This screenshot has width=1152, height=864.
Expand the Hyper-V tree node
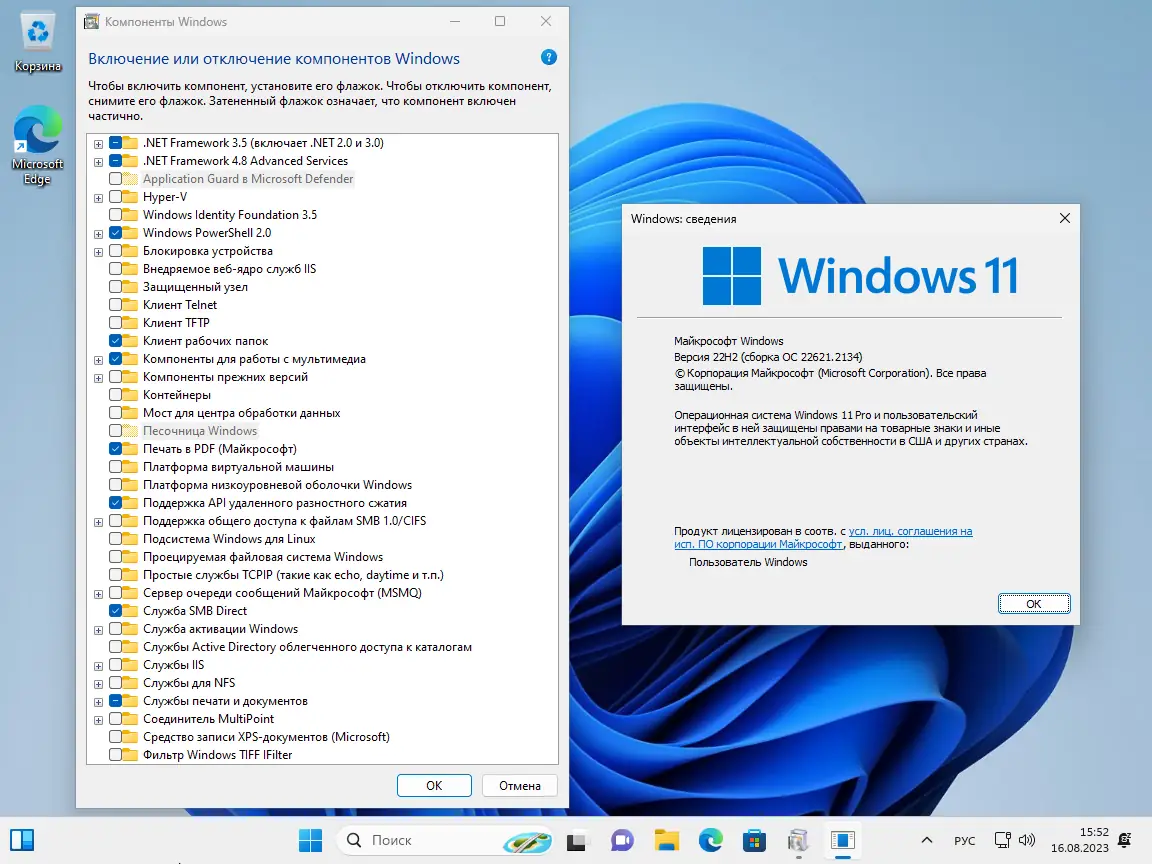pos(98,198)
